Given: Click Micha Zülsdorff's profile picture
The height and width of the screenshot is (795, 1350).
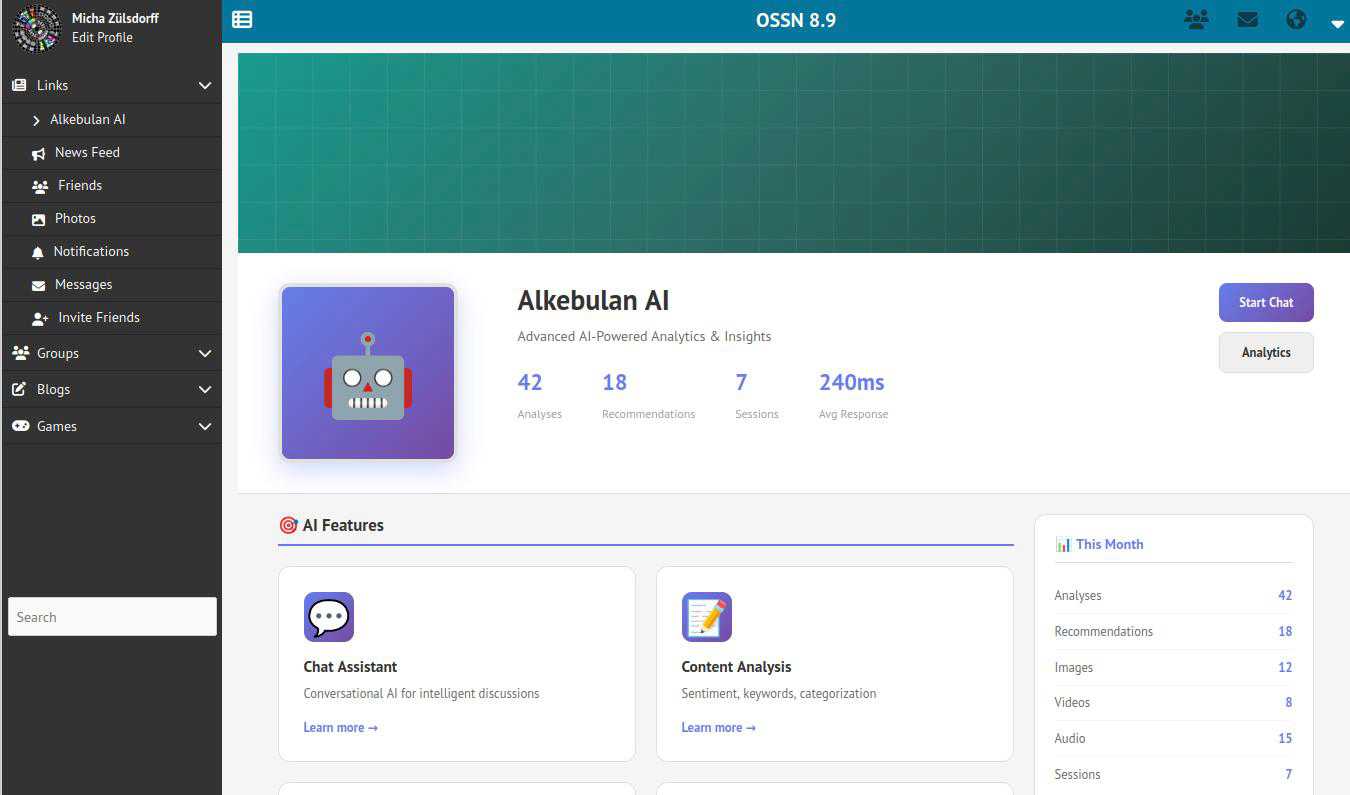Looking at the screenshot, I should 36,28.
